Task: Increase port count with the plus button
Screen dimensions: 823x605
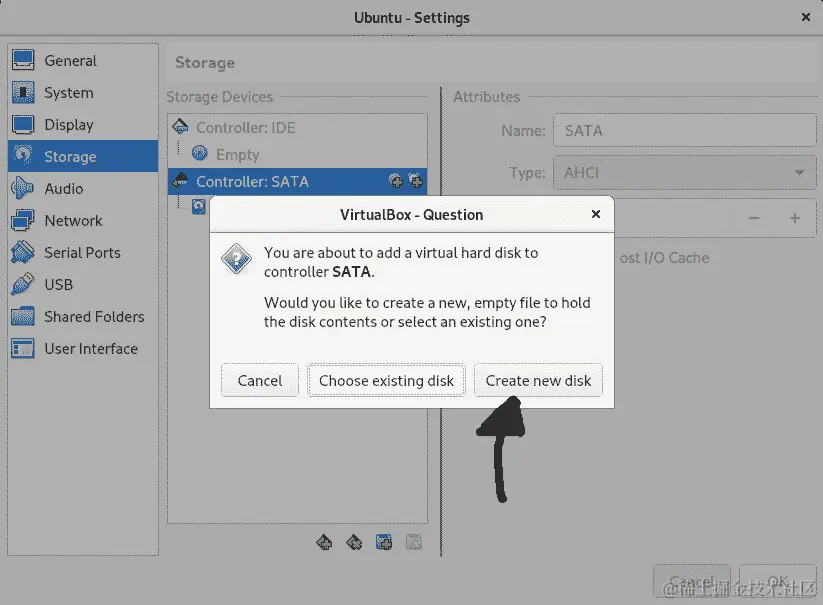Action: (795, 218)
